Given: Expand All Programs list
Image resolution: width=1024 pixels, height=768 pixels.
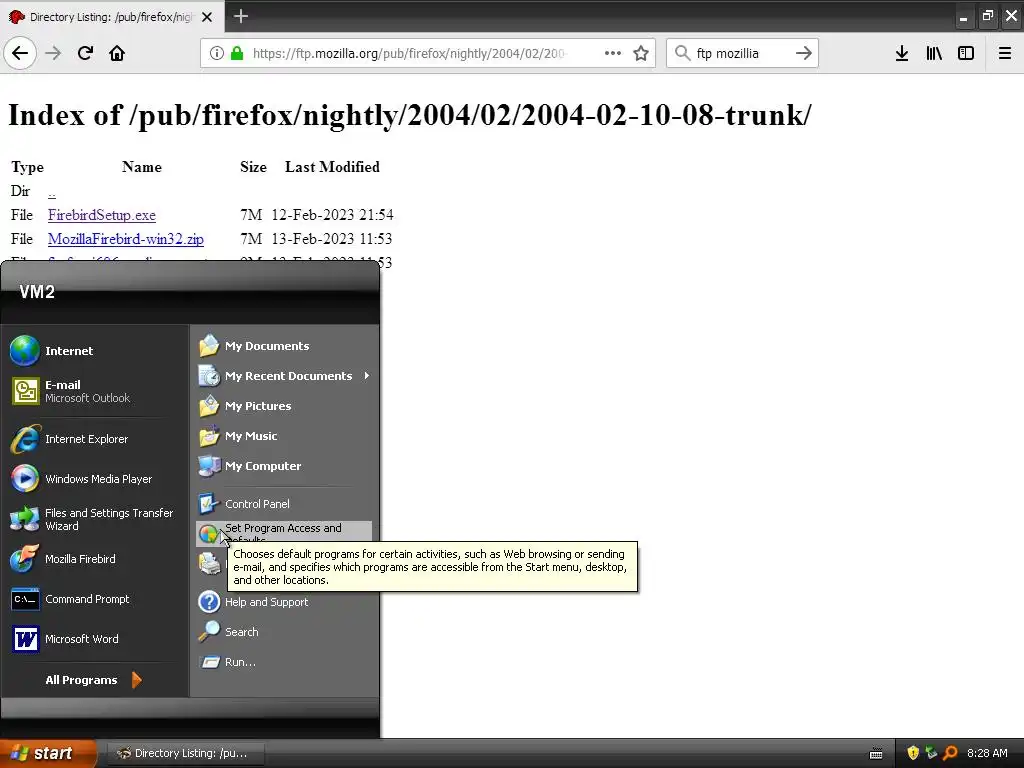Looking at the screenshot, I should (93, 680).
